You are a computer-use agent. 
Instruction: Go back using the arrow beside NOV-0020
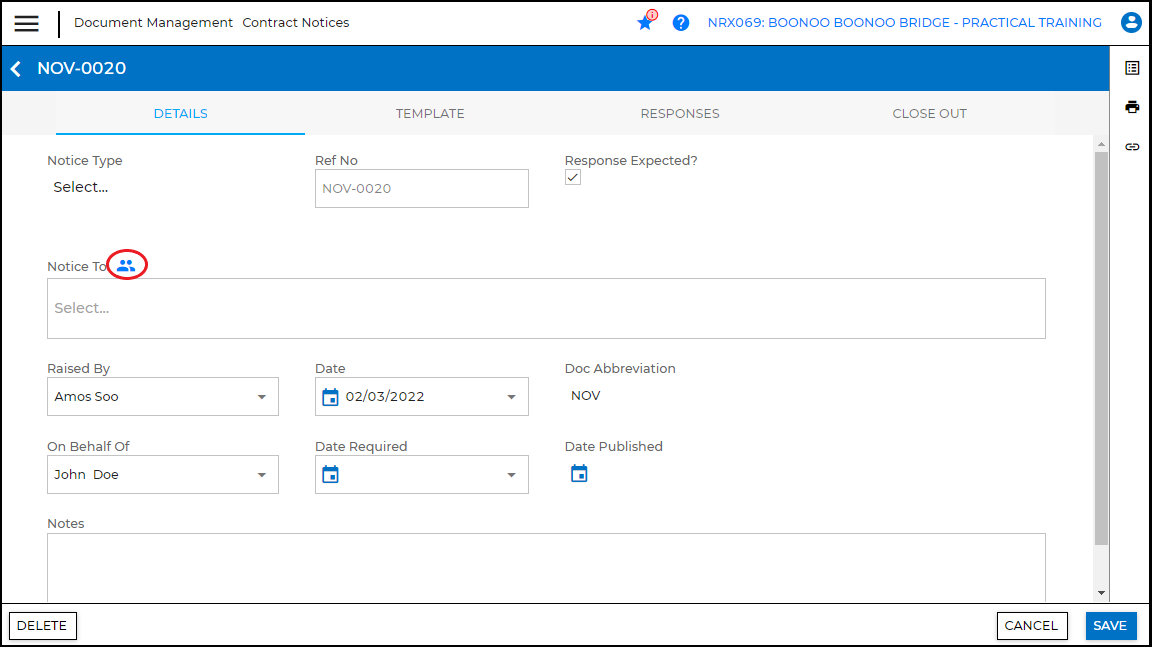(16, 69)
